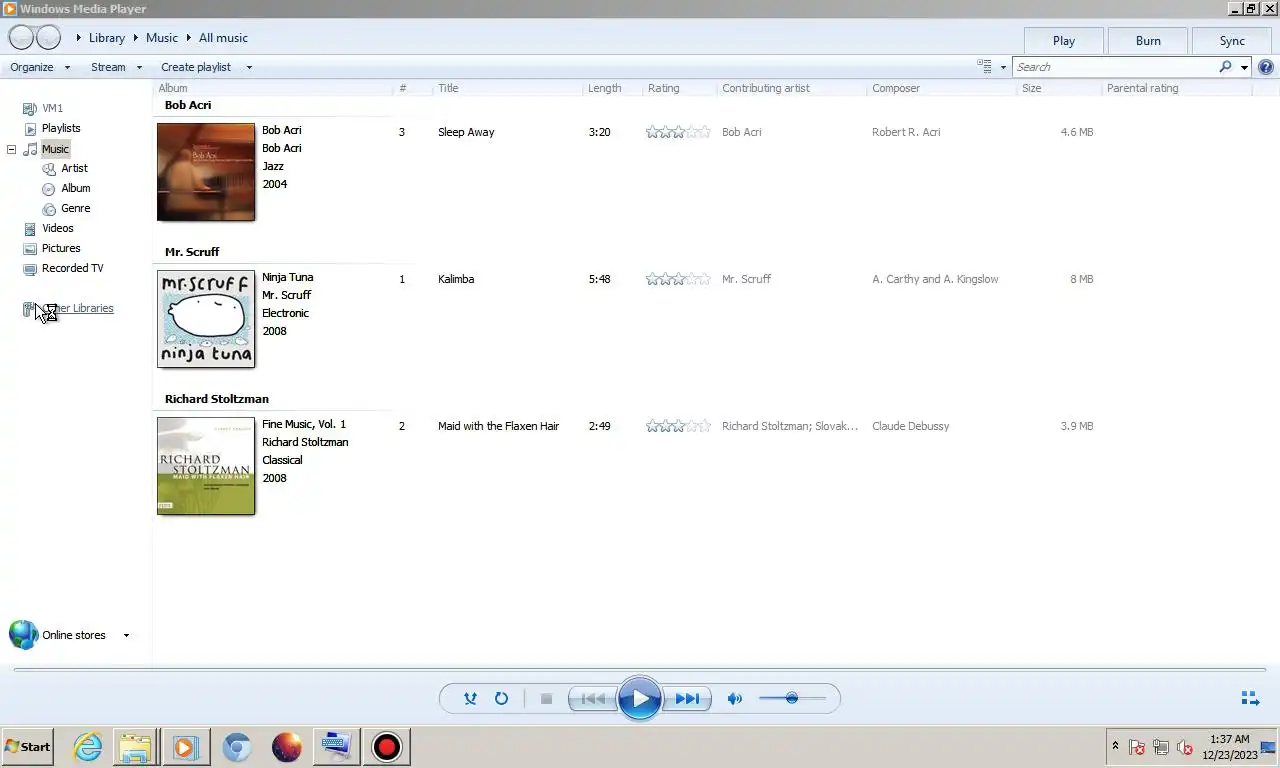Switch to the Burn tab

point(1148,41)
